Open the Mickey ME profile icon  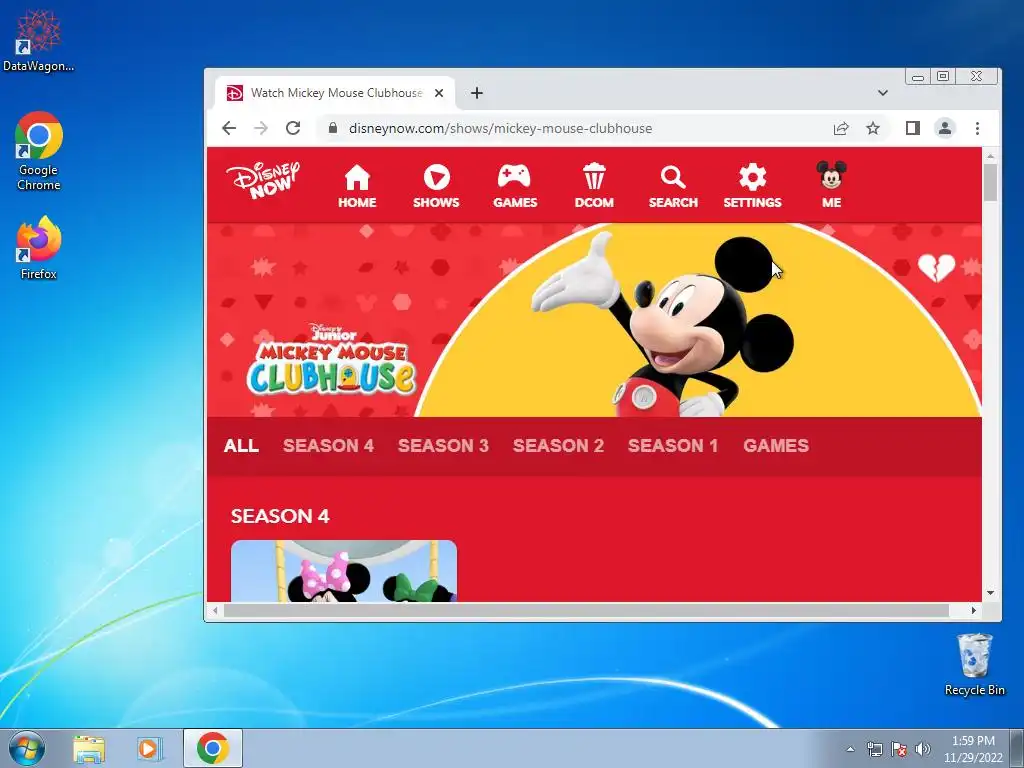(831, 185)
